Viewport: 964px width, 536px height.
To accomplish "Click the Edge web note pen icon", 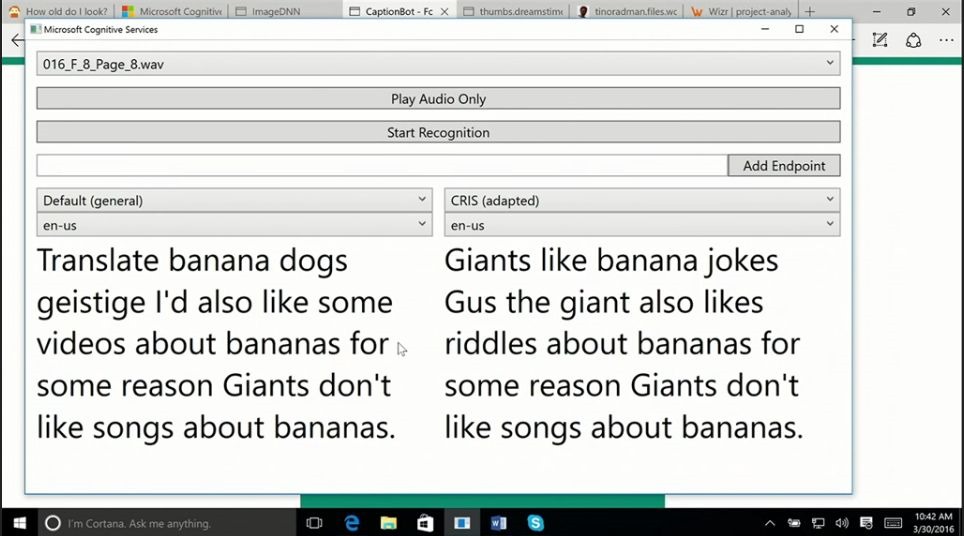I will click(x=879, y=40).
